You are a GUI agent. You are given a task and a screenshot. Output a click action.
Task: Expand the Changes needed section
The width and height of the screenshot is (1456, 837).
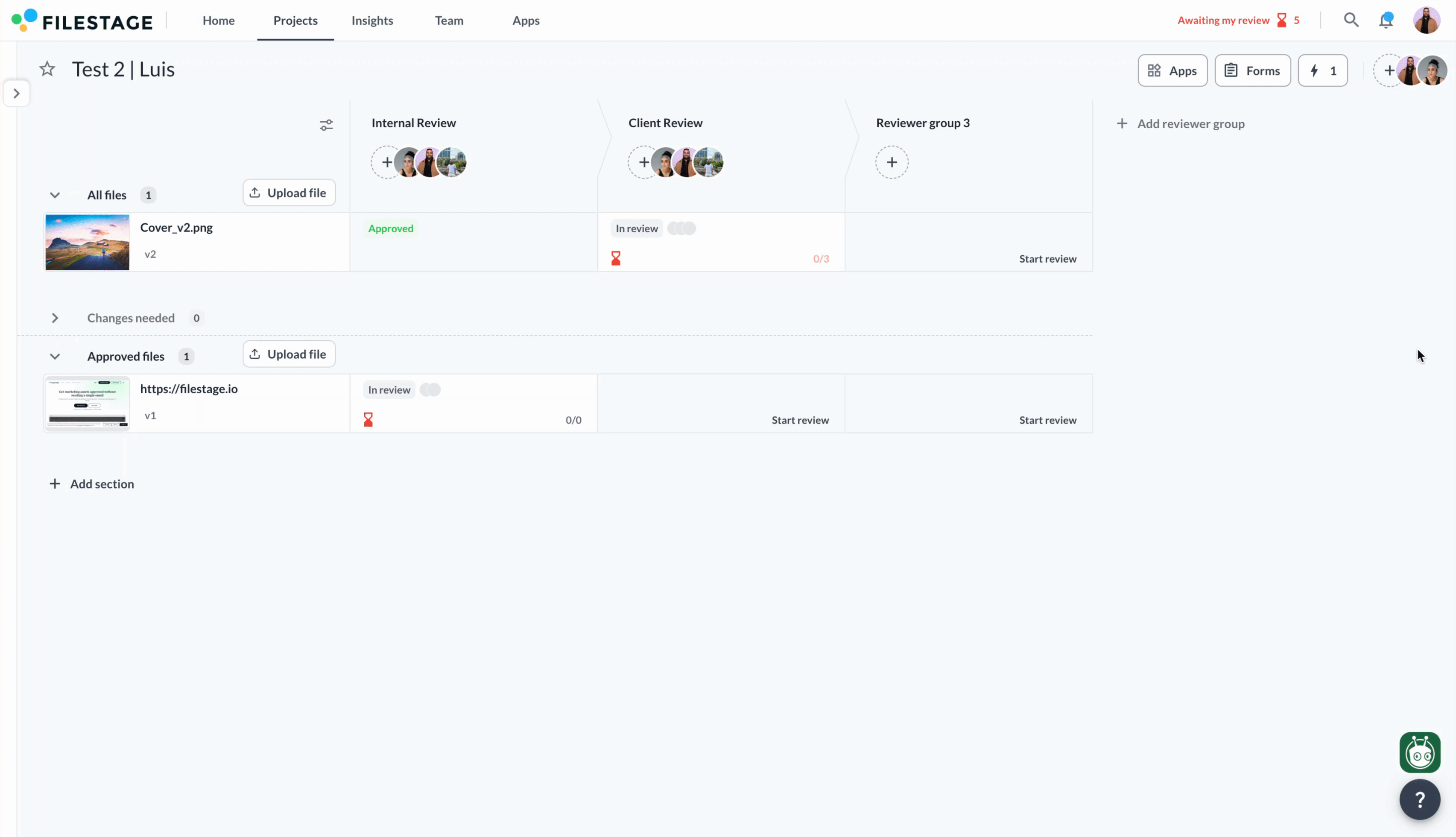coord(55,319)
